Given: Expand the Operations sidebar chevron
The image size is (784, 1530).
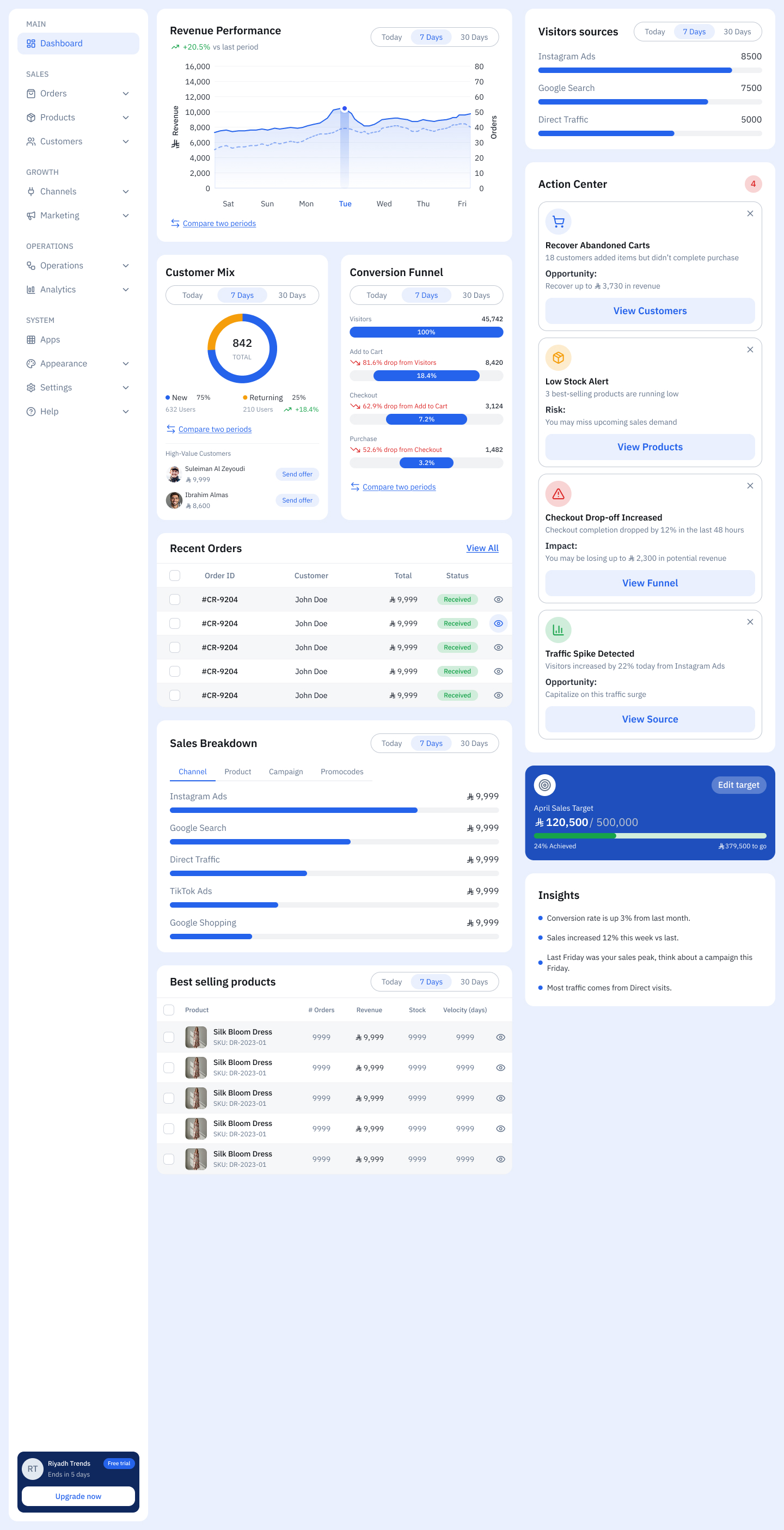Looking at the screenshot, I should (126, 266).
